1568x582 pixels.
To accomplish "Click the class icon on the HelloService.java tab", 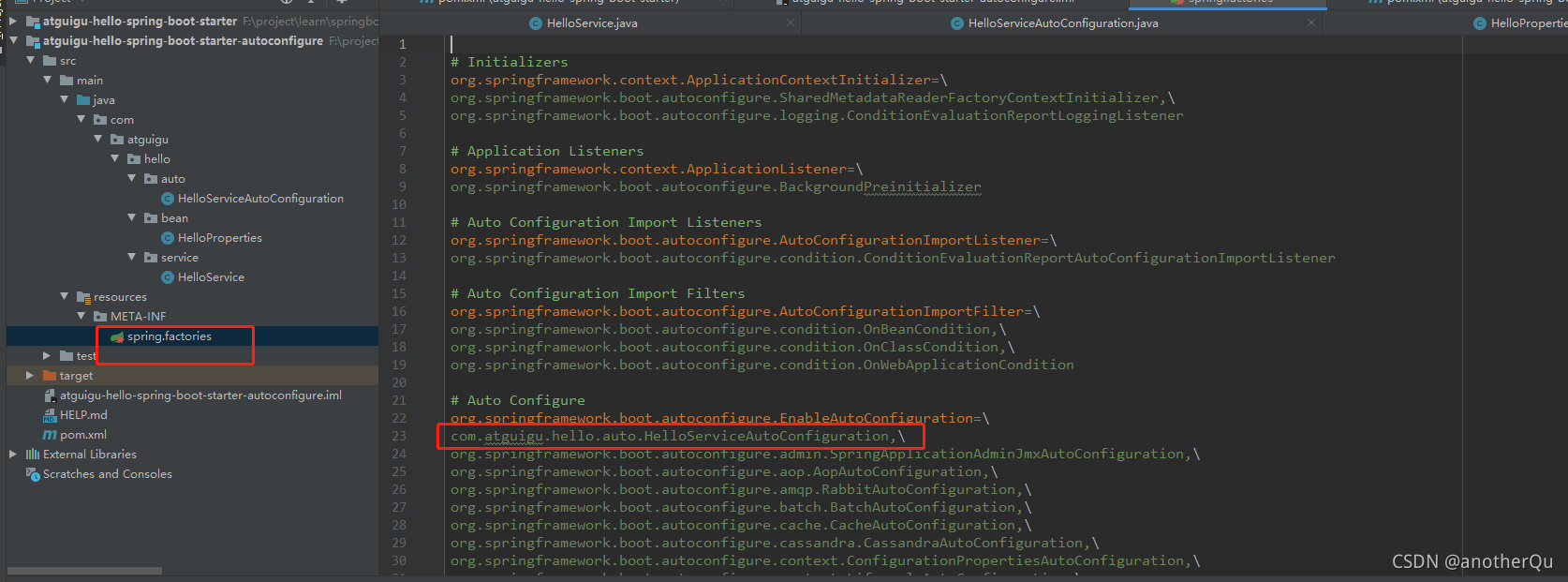I will pos(536,23).
